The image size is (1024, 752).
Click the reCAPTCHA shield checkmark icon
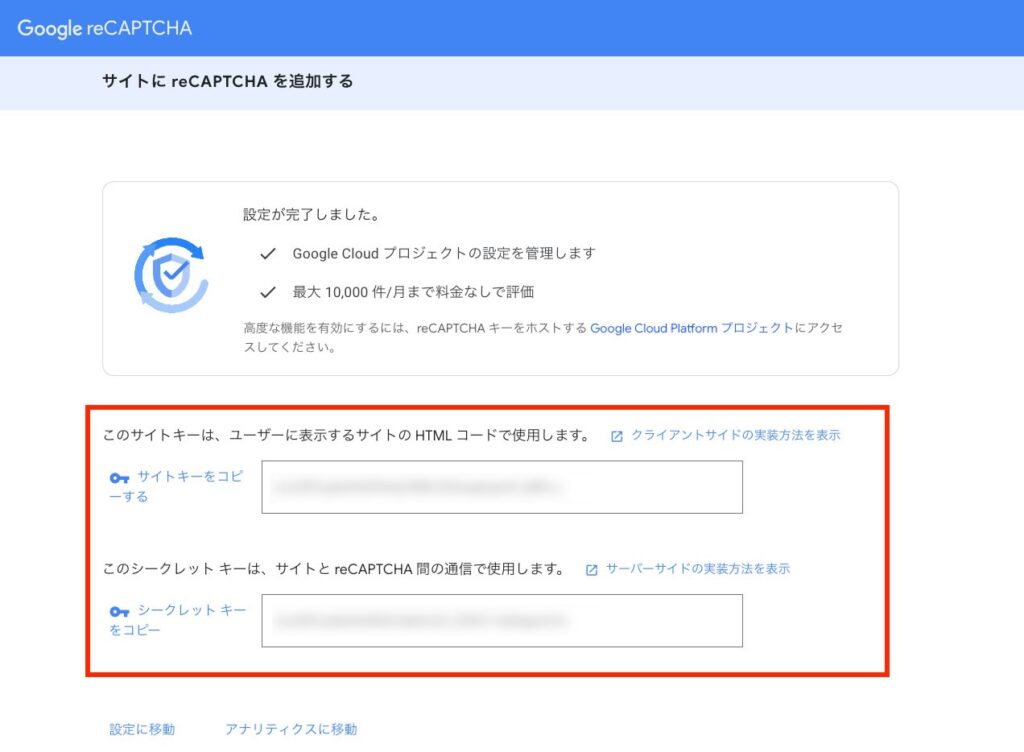click(171, 275)
